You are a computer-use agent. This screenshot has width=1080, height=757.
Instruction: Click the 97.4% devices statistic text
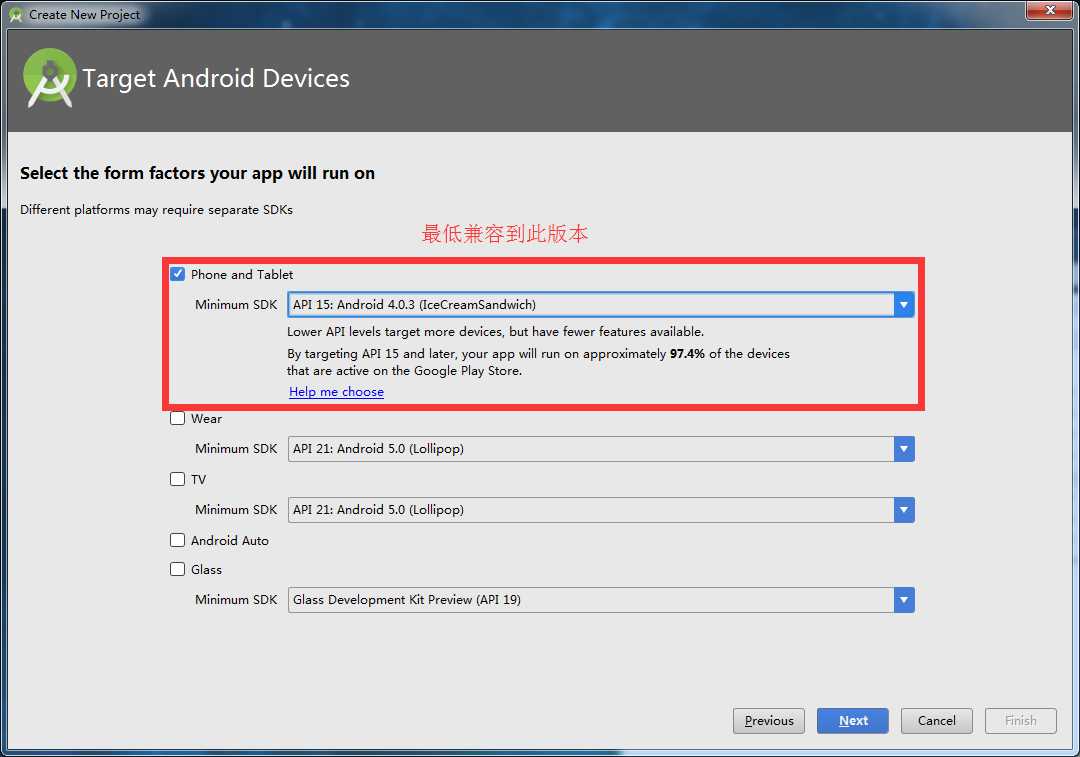687,353
